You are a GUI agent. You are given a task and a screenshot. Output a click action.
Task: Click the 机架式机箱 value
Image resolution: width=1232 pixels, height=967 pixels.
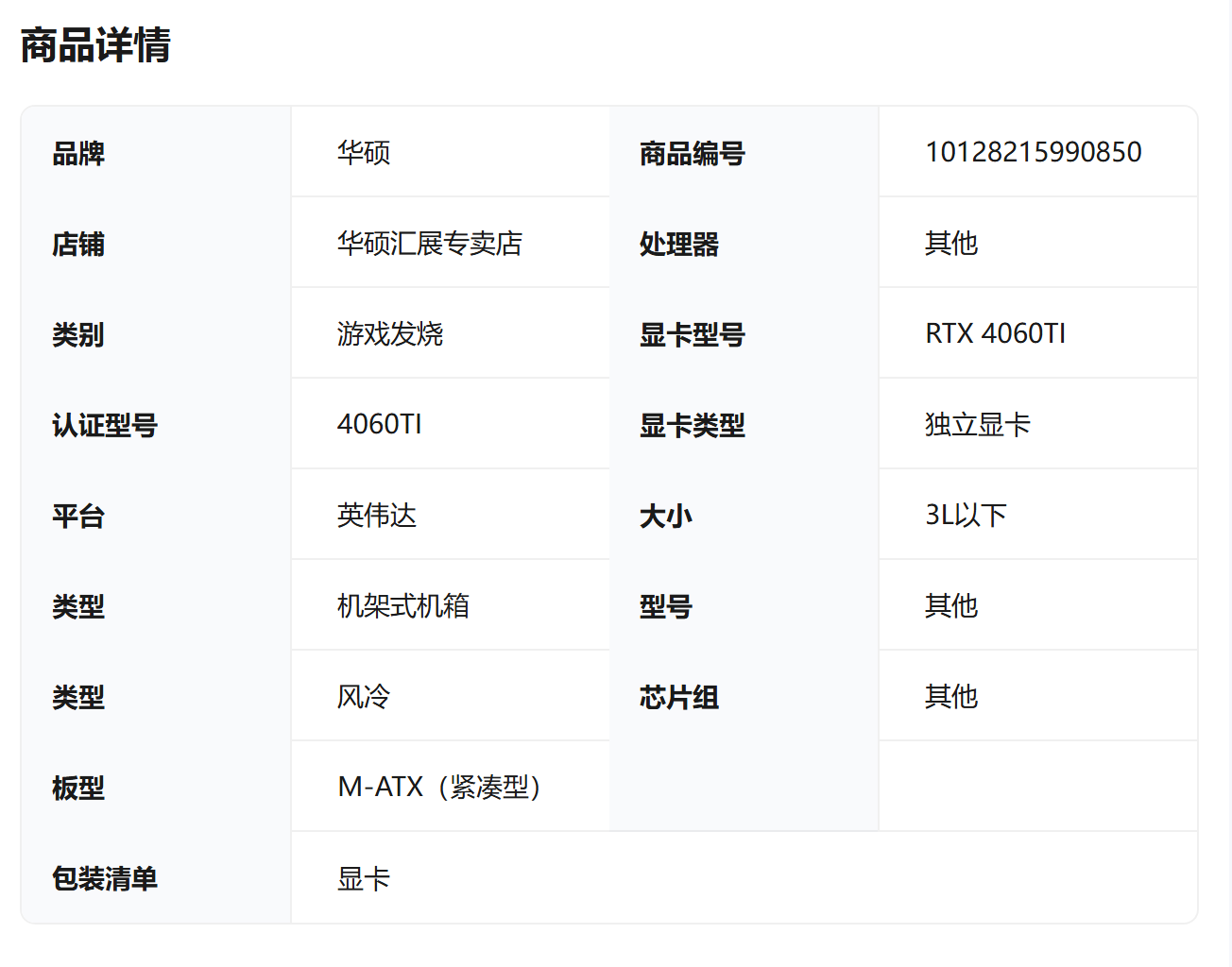pos(402,606)
